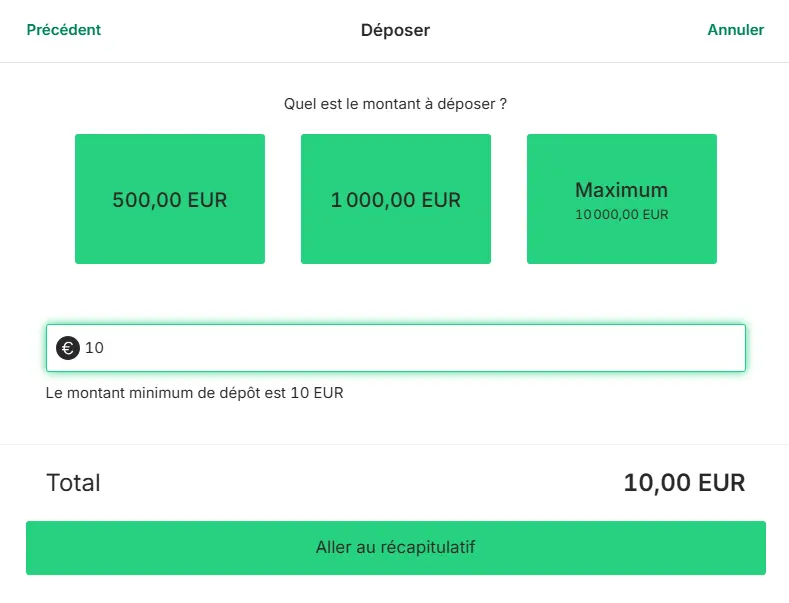Image resolution: width=789 pixels, height=603 pixels.
Task: Click the empty right side of the amount field
Action: [x=554, y=348]
